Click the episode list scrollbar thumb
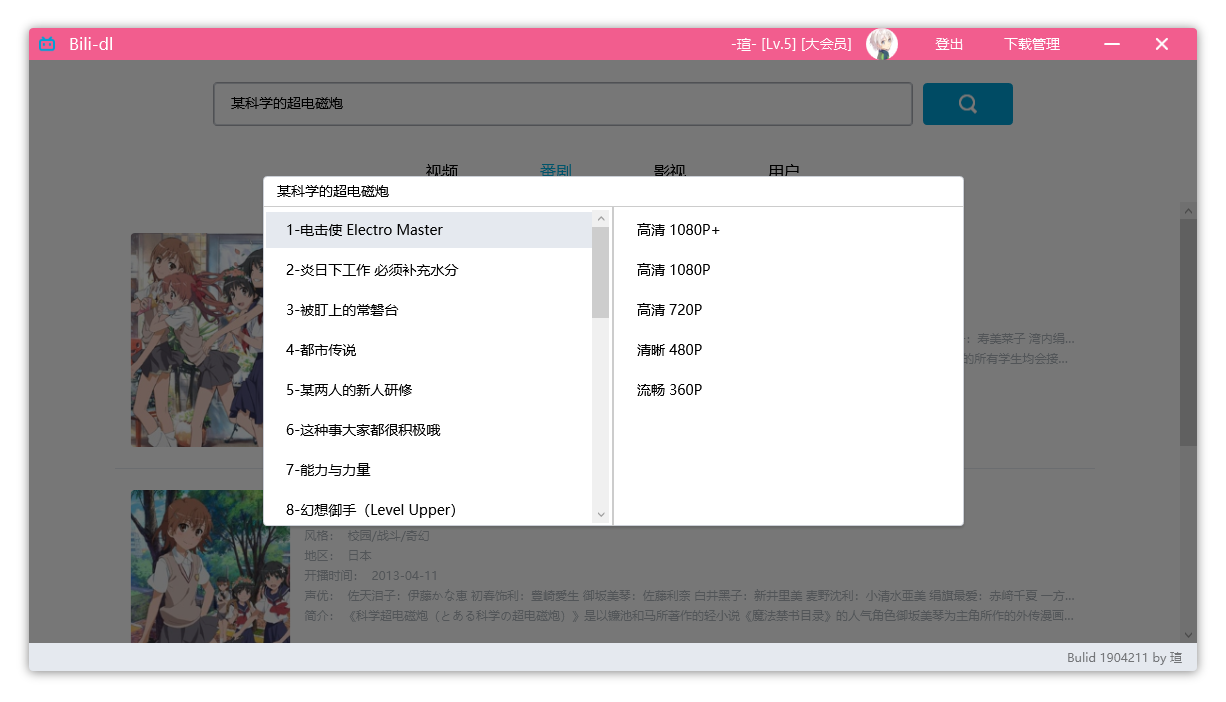1226x702 pixels. (x=601, y=272)
